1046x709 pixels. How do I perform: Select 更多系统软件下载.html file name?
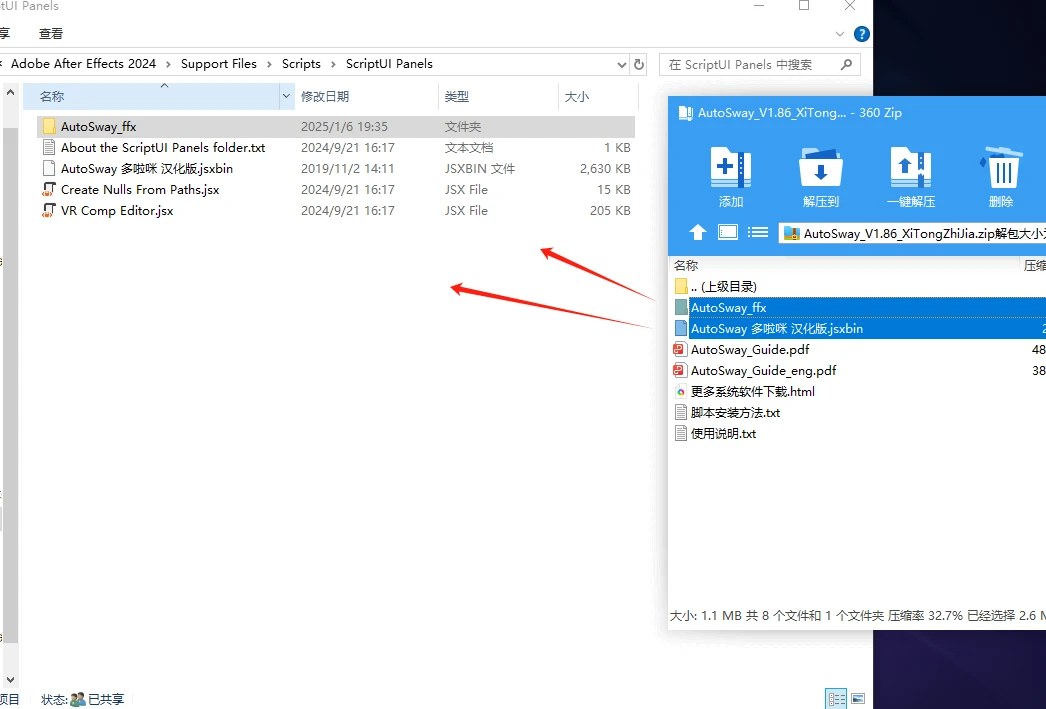tap(752, 392)
